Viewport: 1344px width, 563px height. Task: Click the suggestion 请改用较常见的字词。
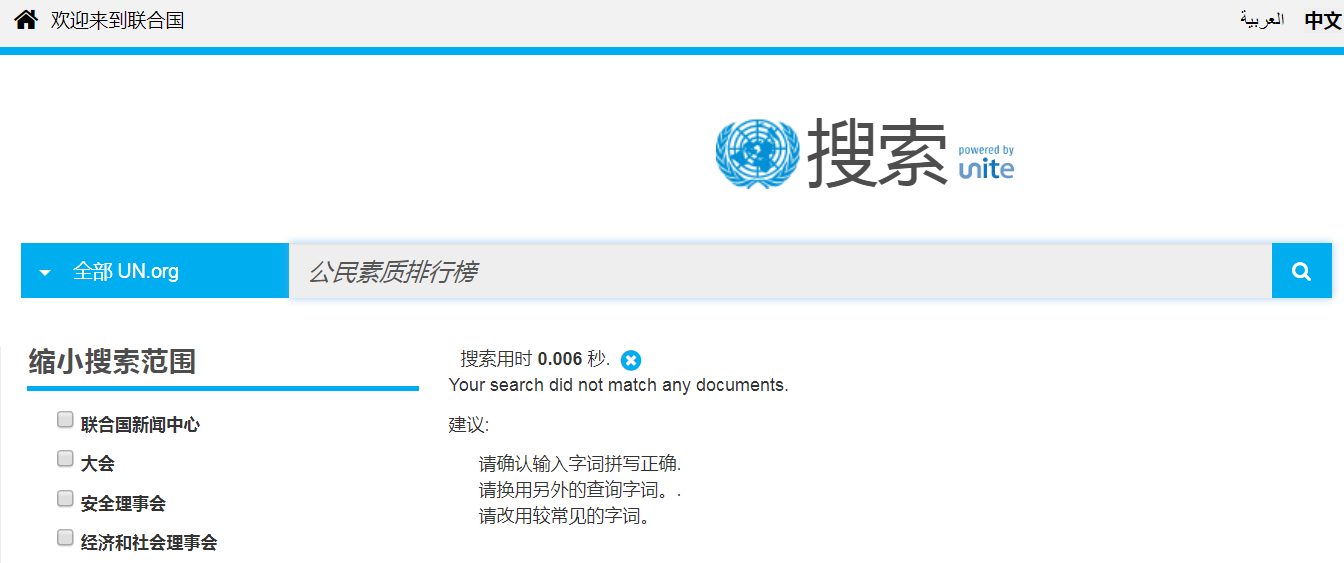(565, 517)
